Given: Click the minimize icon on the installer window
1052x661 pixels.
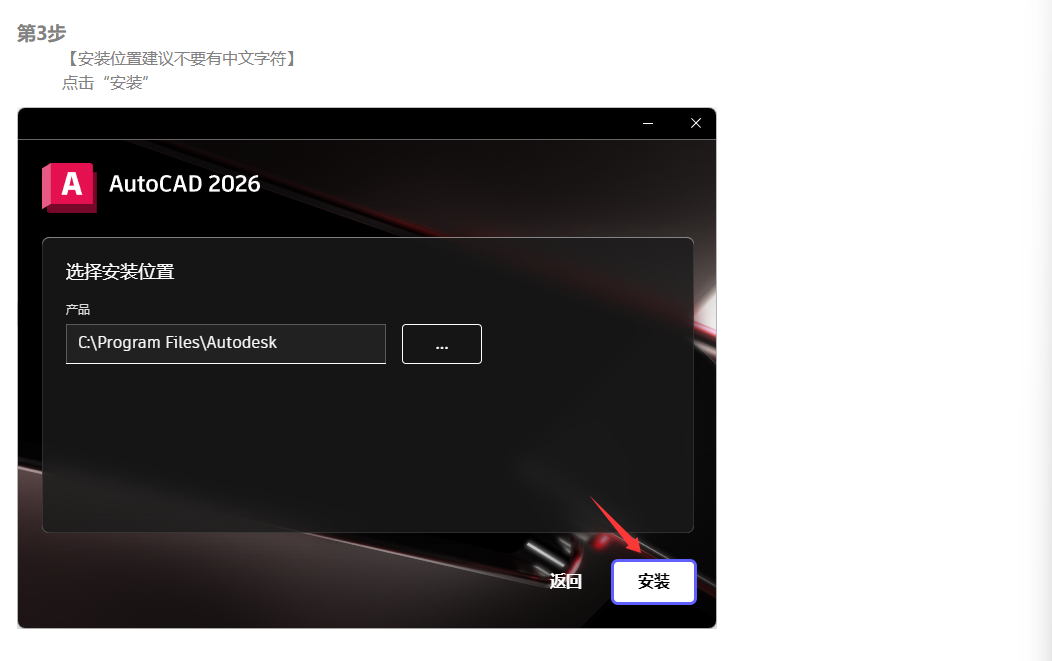Looking at the screenshot, I should (x=647, y=123).
